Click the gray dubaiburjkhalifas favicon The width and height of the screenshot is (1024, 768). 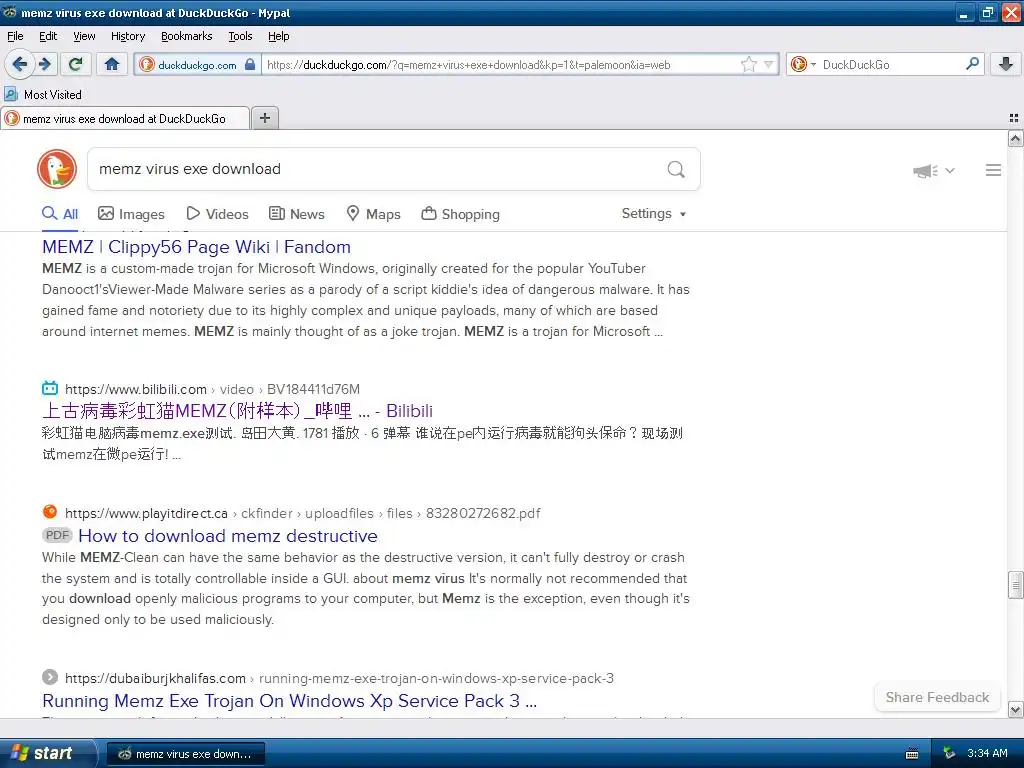50,677
